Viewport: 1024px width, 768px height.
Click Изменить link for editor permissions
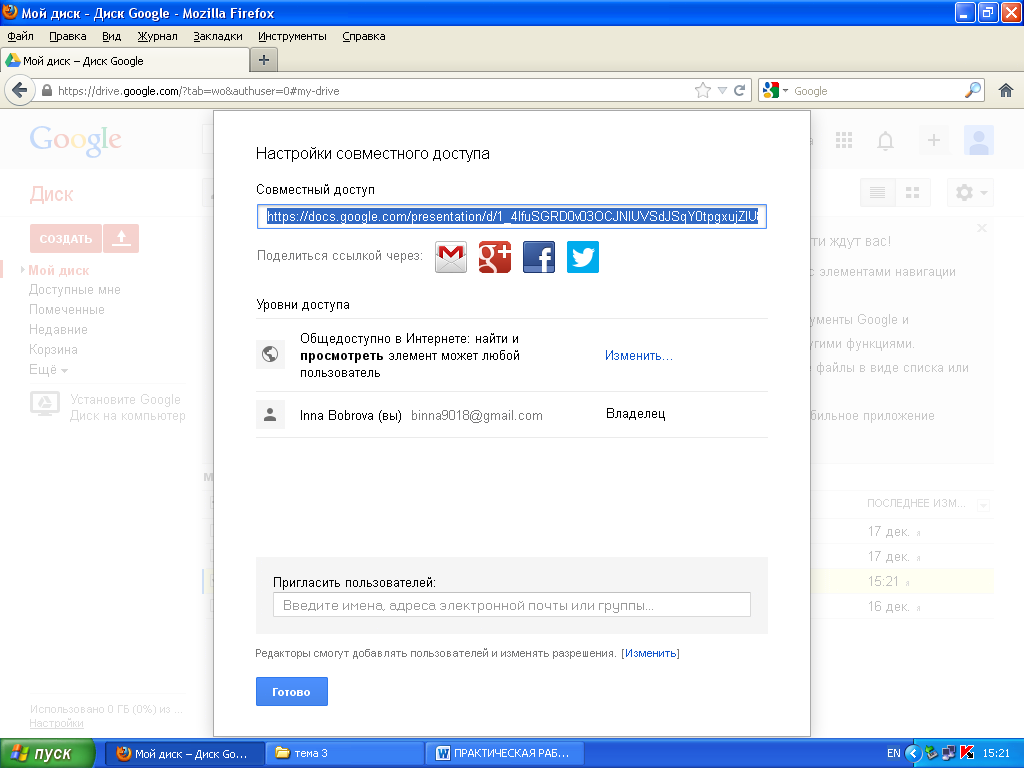pyautogui.click(x=650, y=653)
